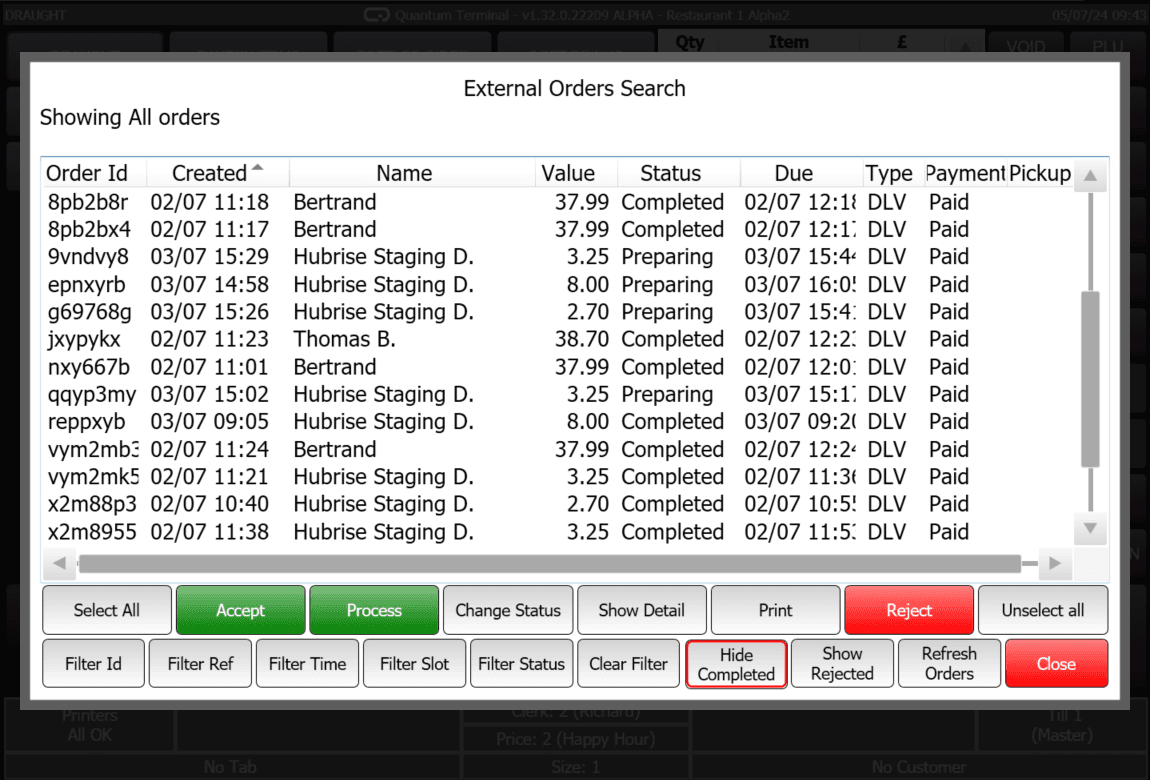Toggle Show Rejected orders

click(842, 663)
